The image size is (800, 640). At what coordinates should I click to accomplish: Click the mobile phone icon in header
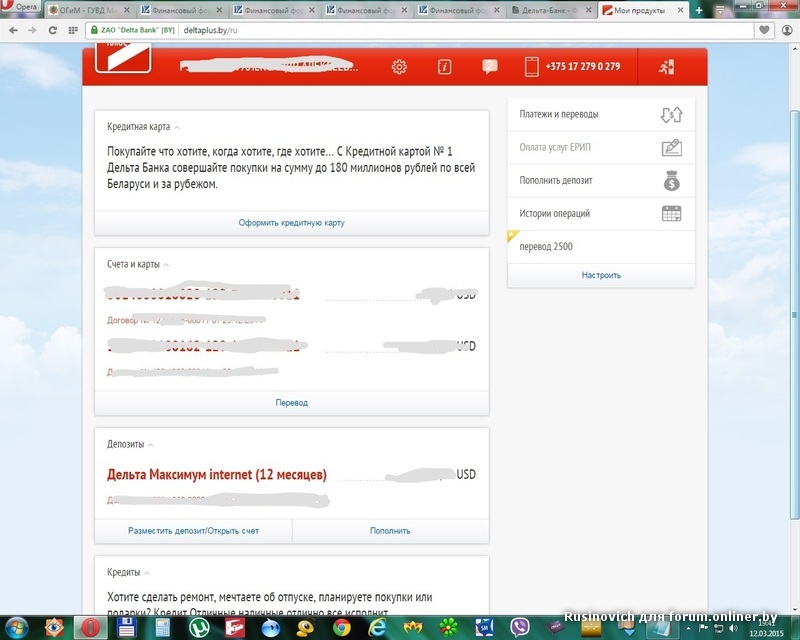pos(532,67)
